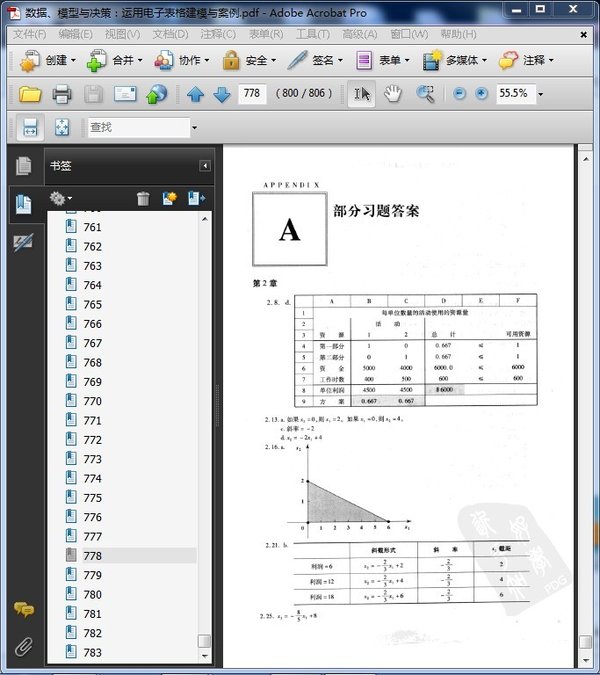Open the bookmark options gear dropdown
The image size is (600, 675).
click(61, 199)
